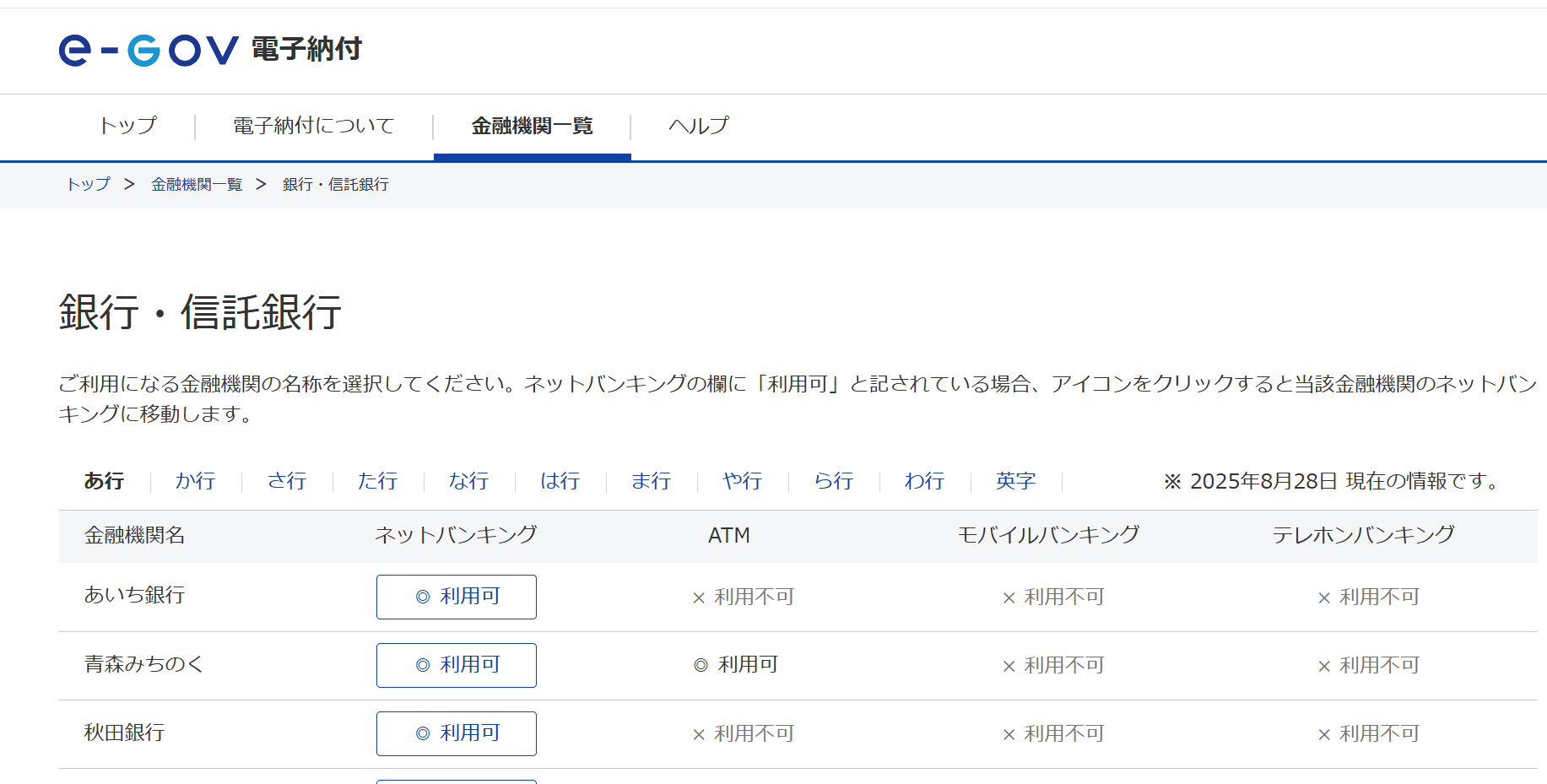Click ATM column header
Screen dimensions: 1547x784
coord(729,535)
